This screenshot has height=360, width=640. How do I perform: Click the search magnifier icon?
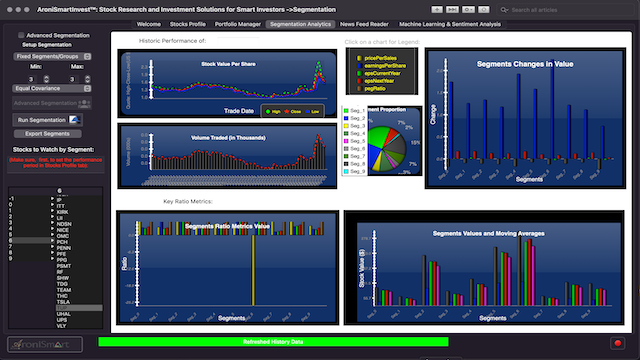pyautogui.click(x=504, y=10)
